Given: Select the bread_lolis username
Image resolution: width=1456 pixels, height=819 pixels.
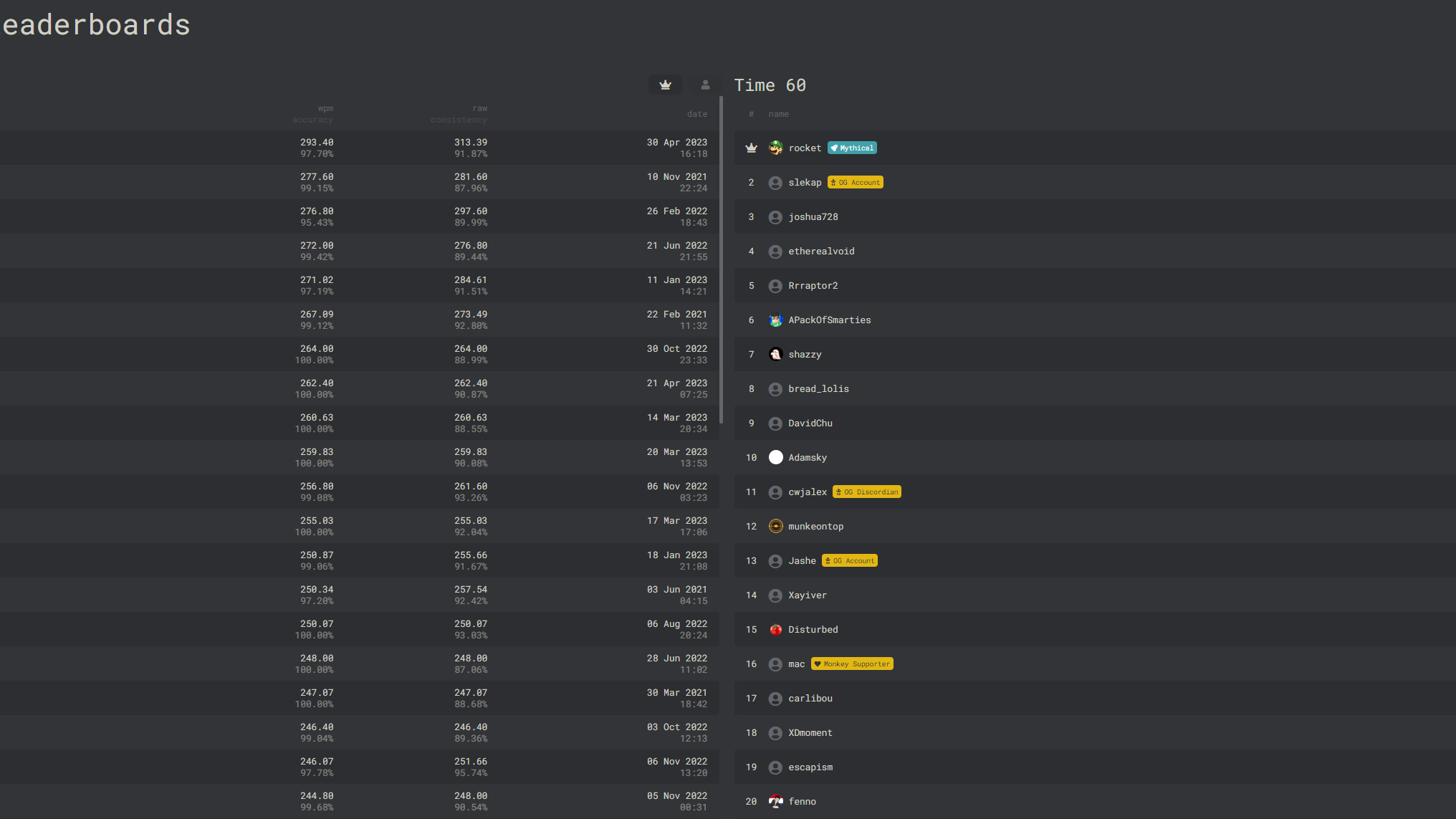Looking at the screenshot, I should click(818, 389).
